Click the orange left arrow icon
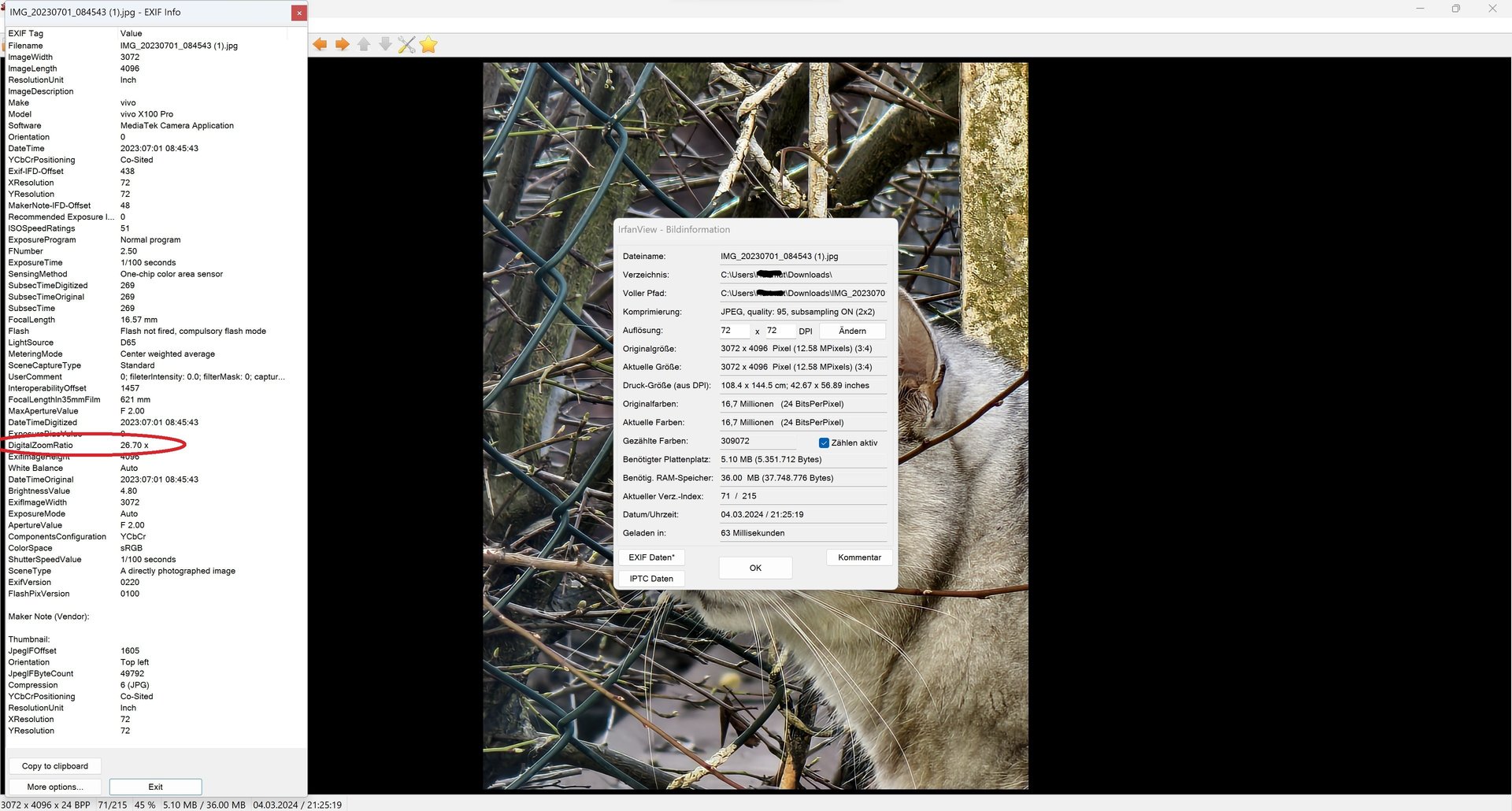1512x811 pixels. tap(320, 45)
